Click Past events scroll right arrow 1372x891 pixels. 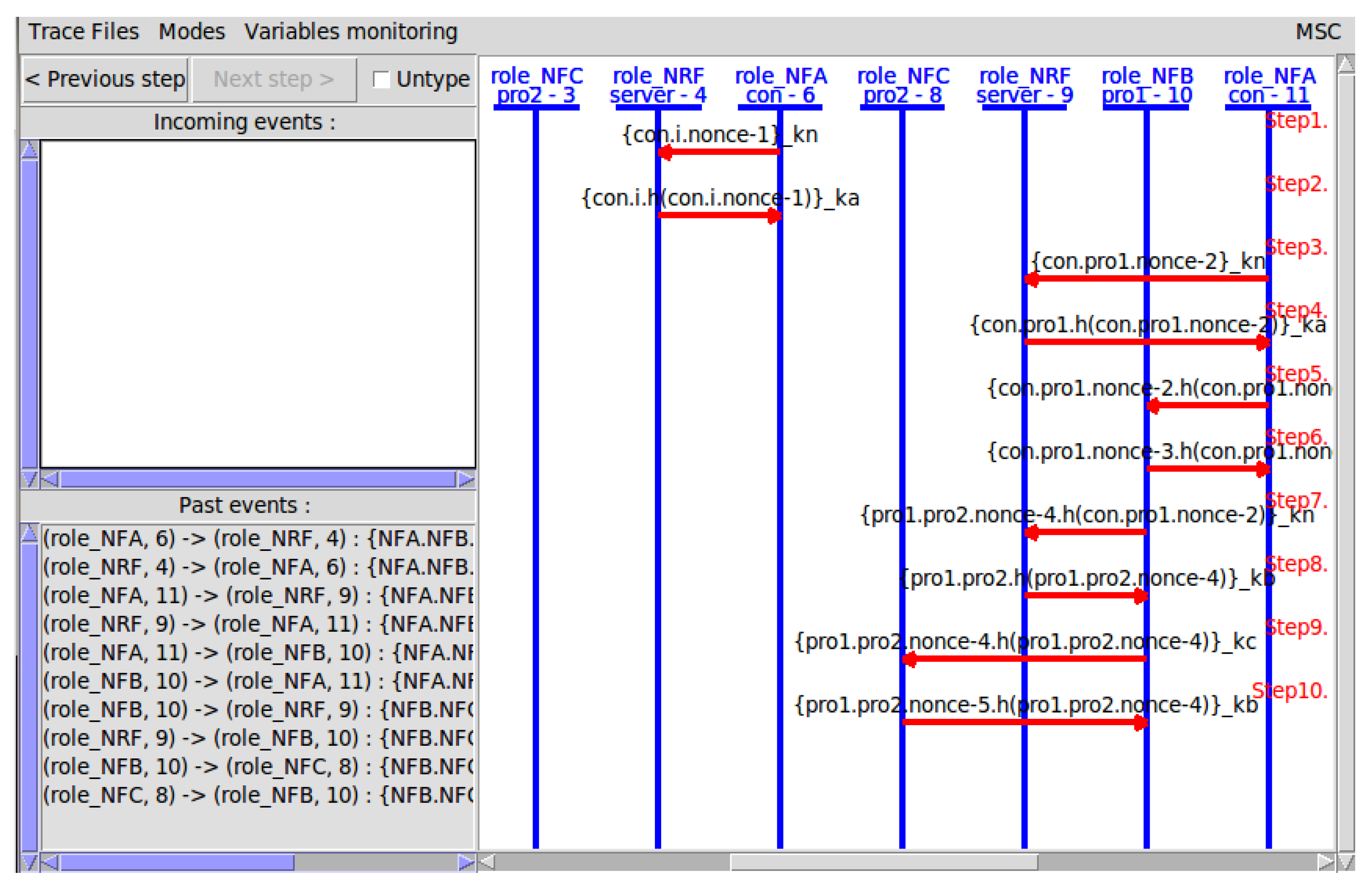466,862
